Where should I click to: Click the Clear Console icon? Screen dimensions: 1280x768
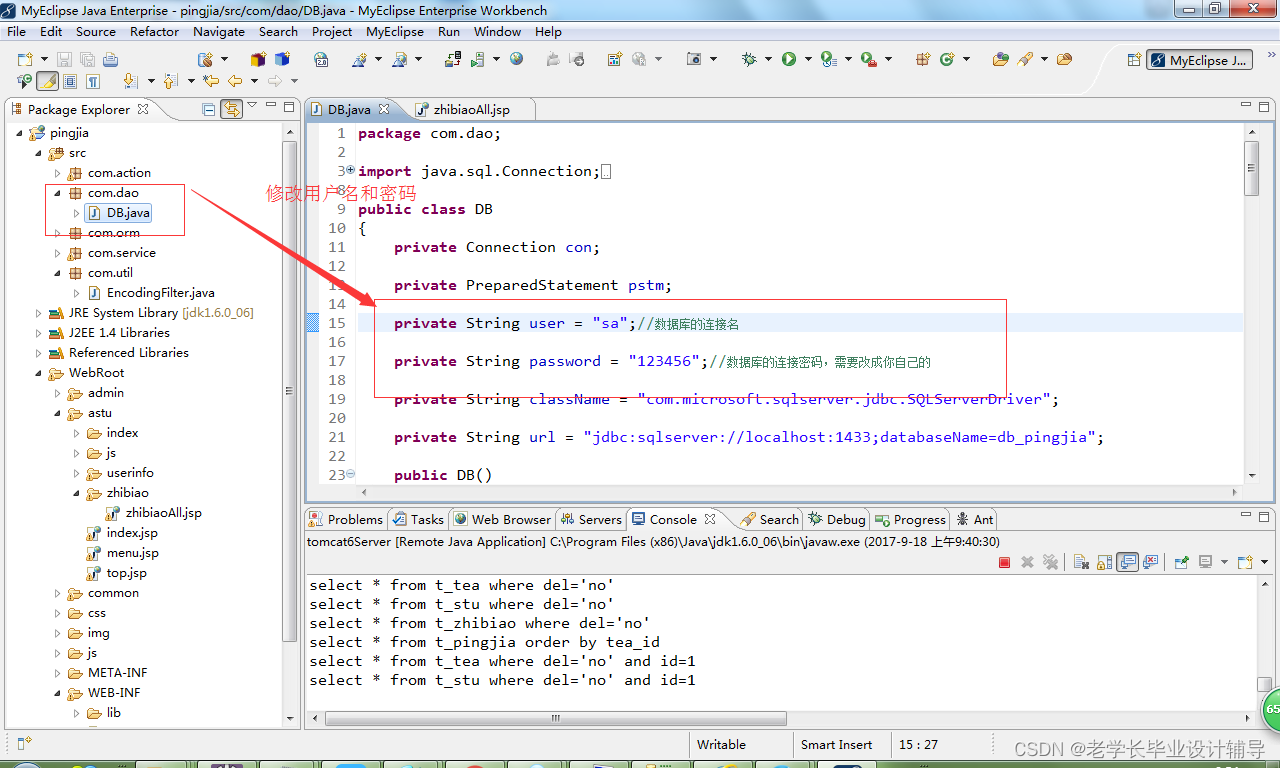1081,562
